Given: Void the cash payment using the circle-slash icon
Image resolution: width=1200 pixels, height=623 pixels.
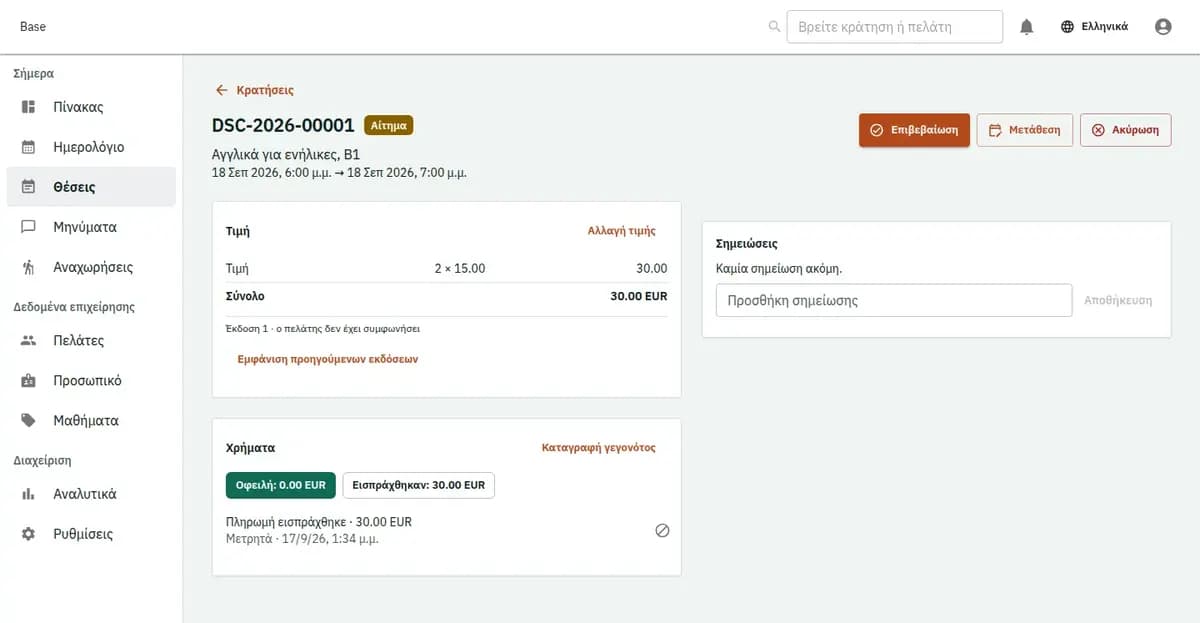Looking at the screenshot, I should pos(662,530).
